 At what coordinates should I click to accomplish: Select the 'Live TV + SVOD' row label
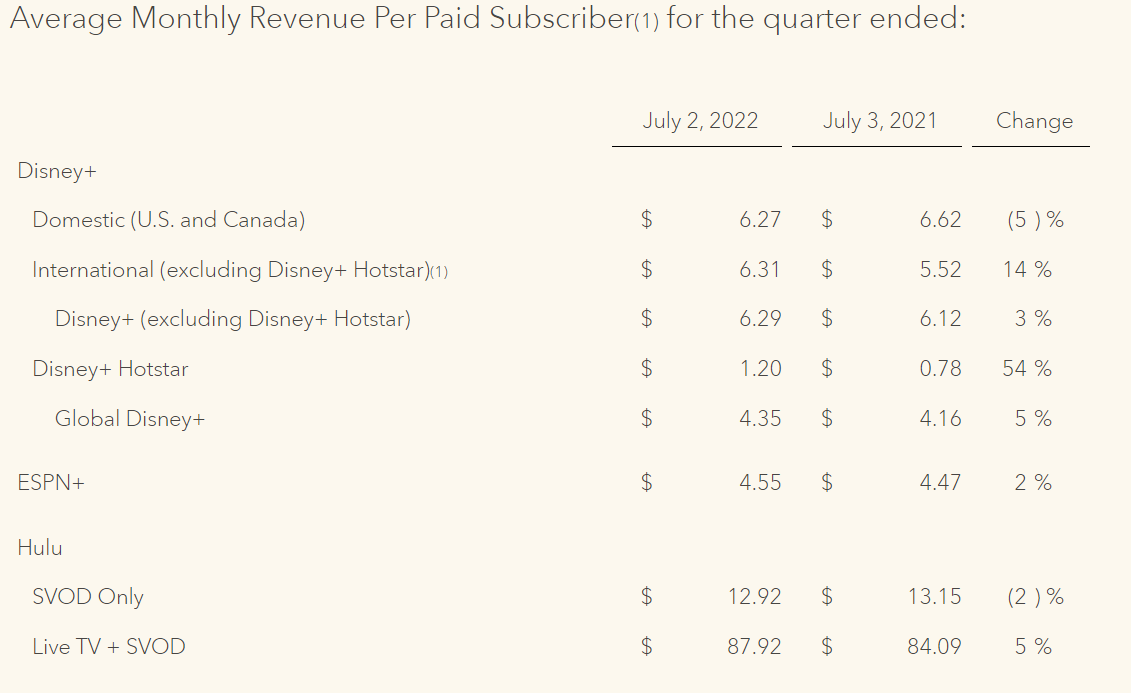pyautogui.click(x=109, y=647)
